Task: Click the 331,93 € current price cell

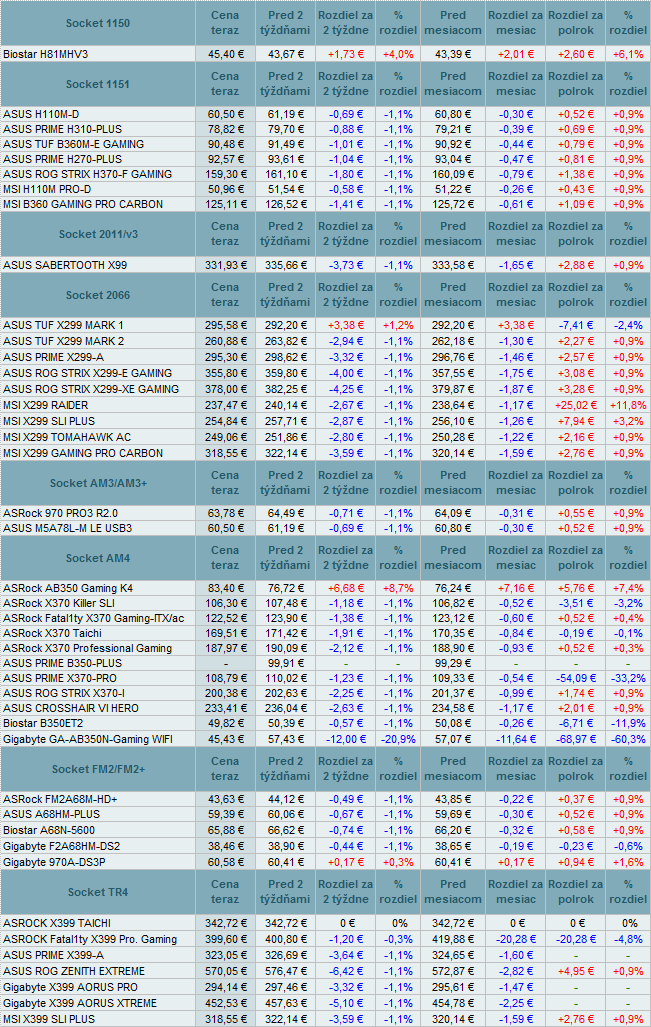Action: (225, 265)
